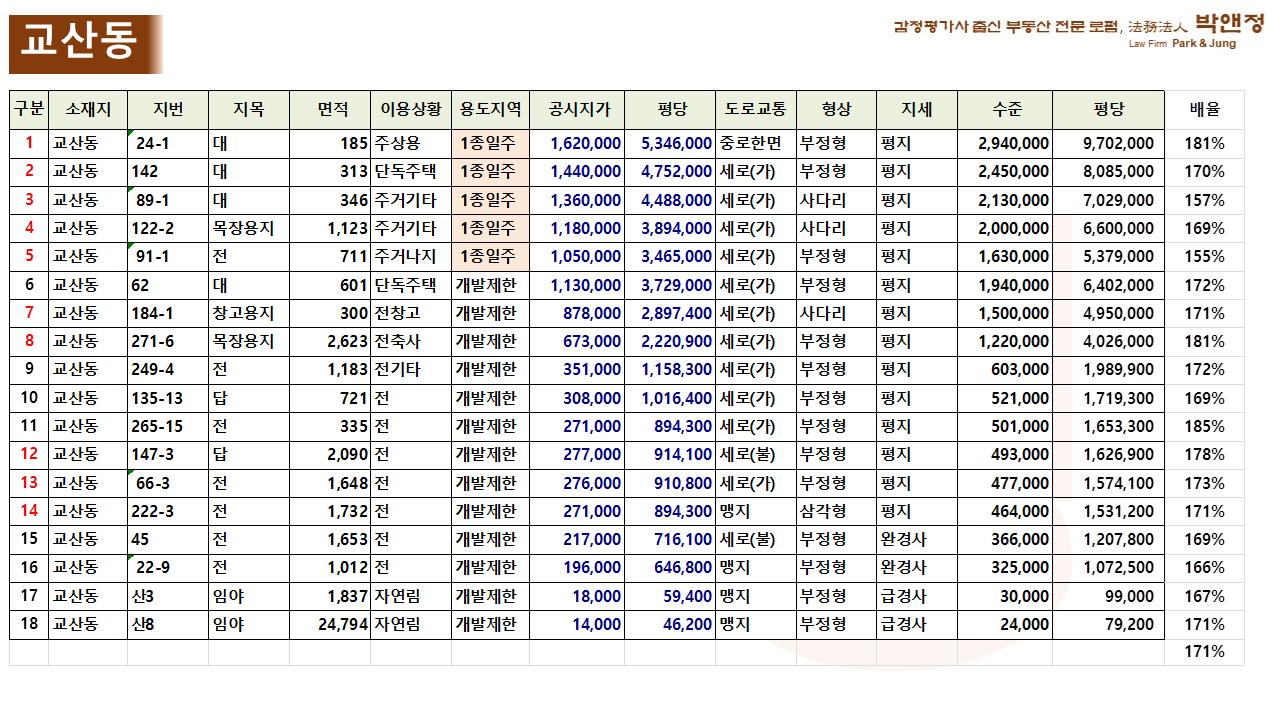Click the 전축사 usage cell
The width and height of the screenshot is (1280, 720).
click(411, 341)
